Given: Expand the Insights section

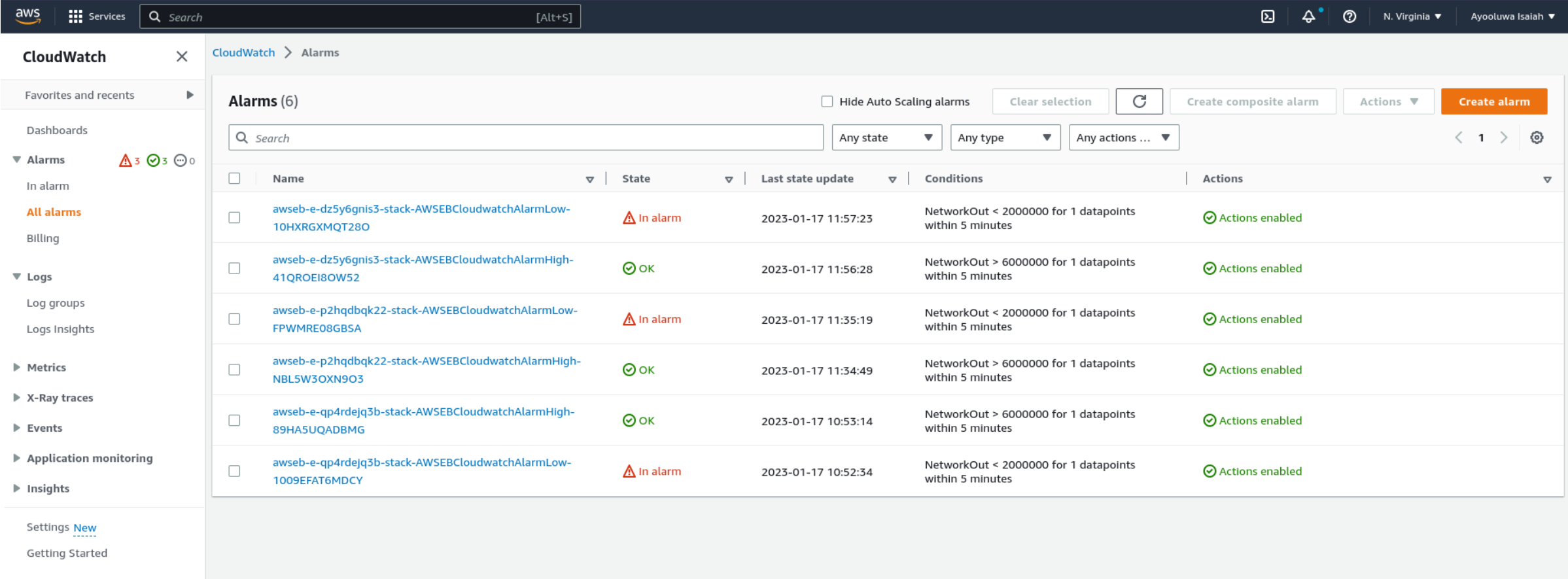Looking at the screenshot, I should (x=17, y=488).
